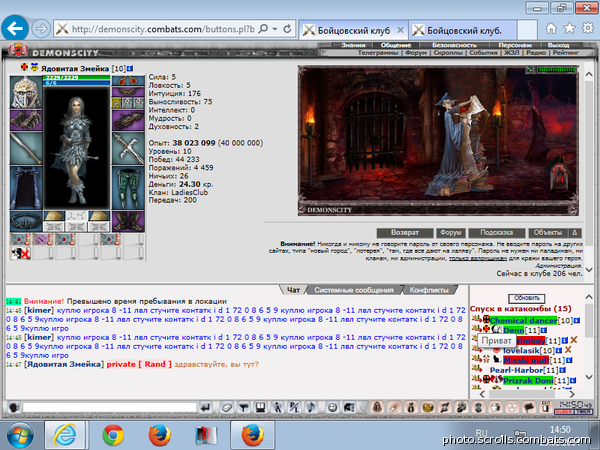600x450 pixels.
Task: Click the Объекты button
Action: [x=548, y=233]
